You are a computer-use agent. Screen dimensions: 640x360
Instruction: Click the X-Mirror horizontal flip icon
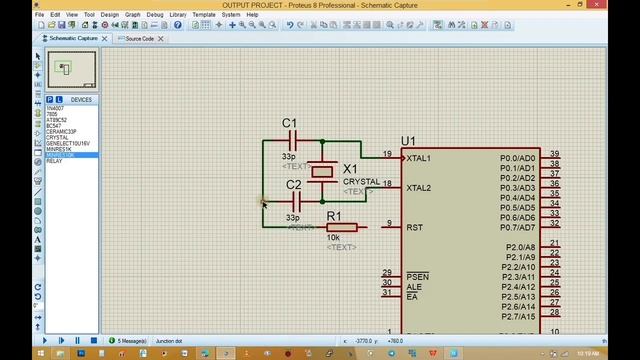[x=38, y=318]
